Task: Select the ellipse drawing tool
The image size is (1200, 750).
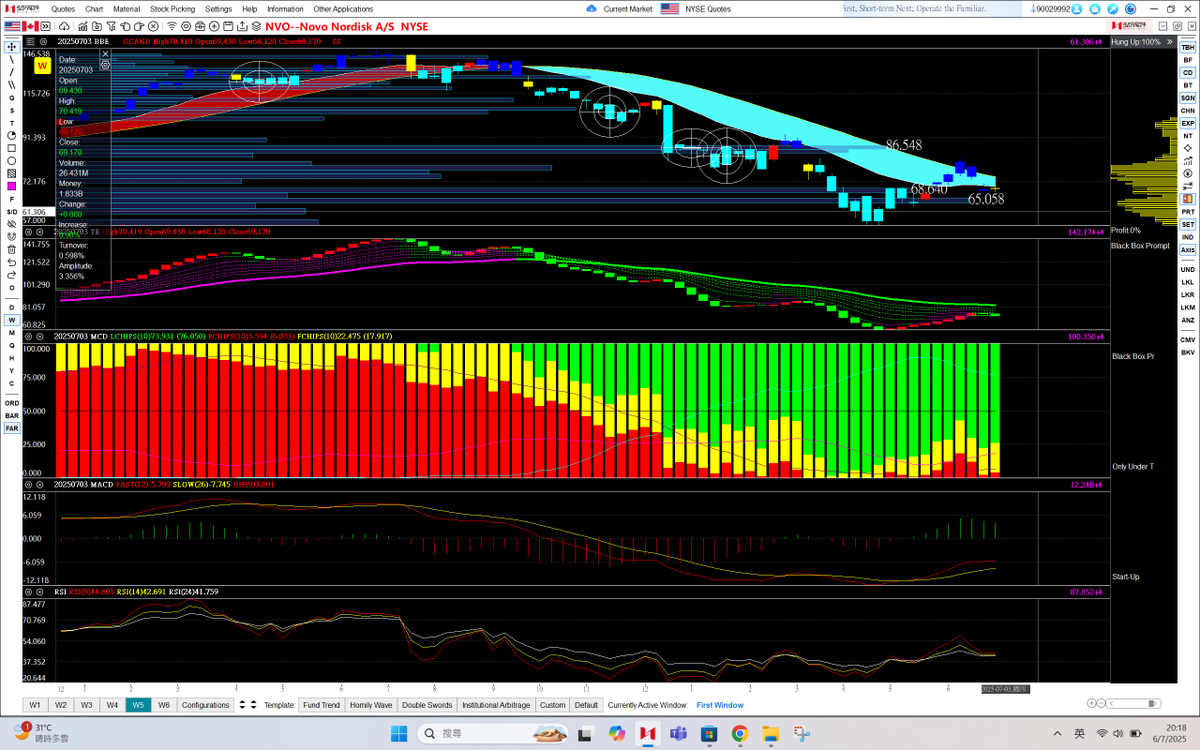Action: pos(12,161)
